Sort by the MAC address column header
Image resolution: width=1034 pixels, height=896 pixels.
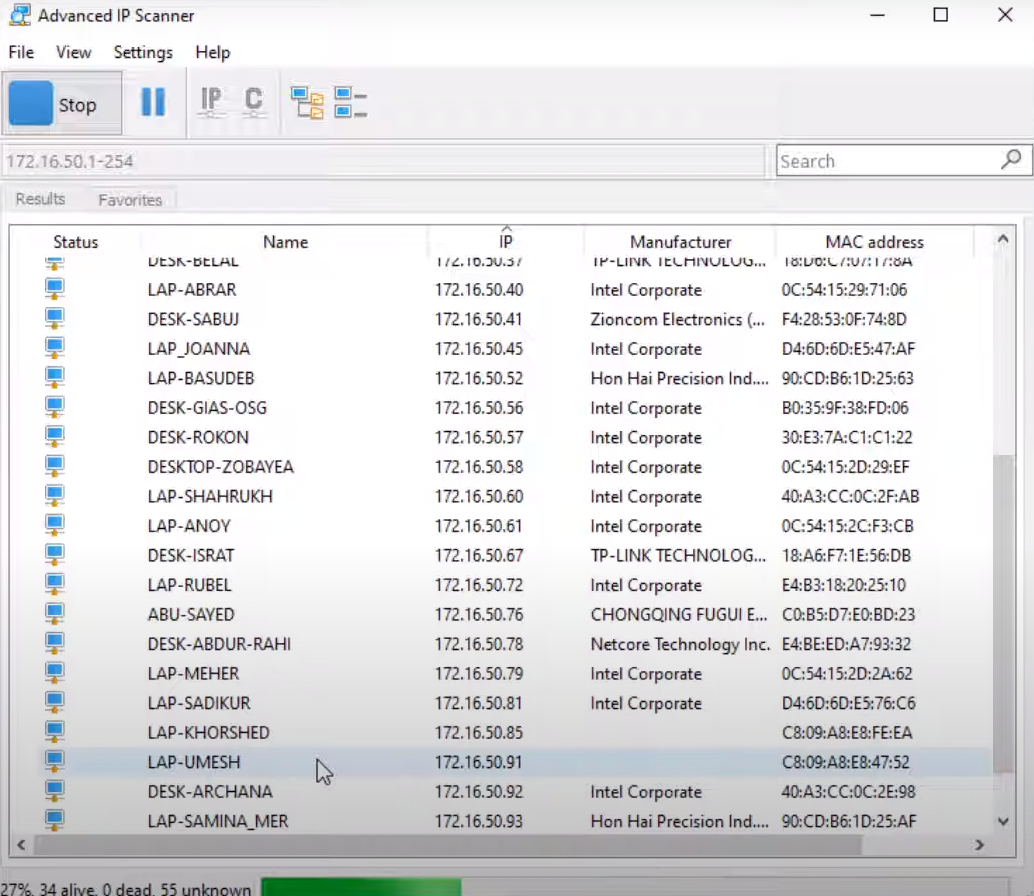[874, 242]
